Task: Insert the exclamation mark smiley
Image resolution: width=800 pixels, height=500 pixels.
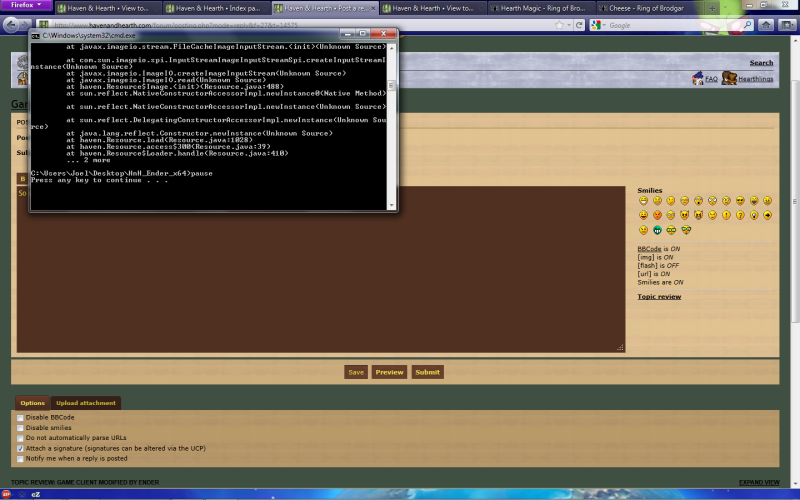Action: pos(726,215)
